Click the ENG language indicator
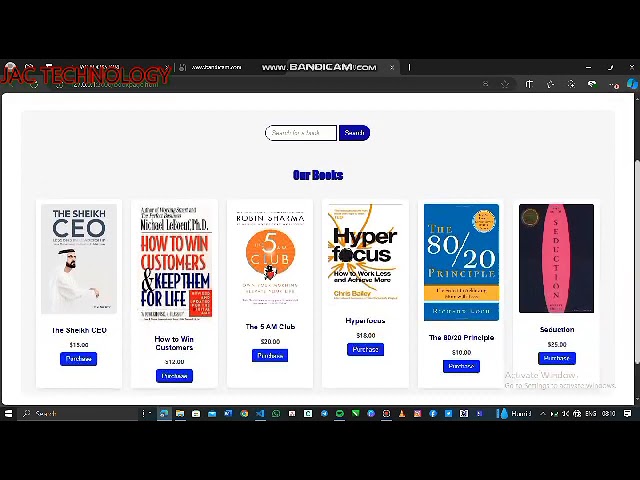 pos(591,413)
